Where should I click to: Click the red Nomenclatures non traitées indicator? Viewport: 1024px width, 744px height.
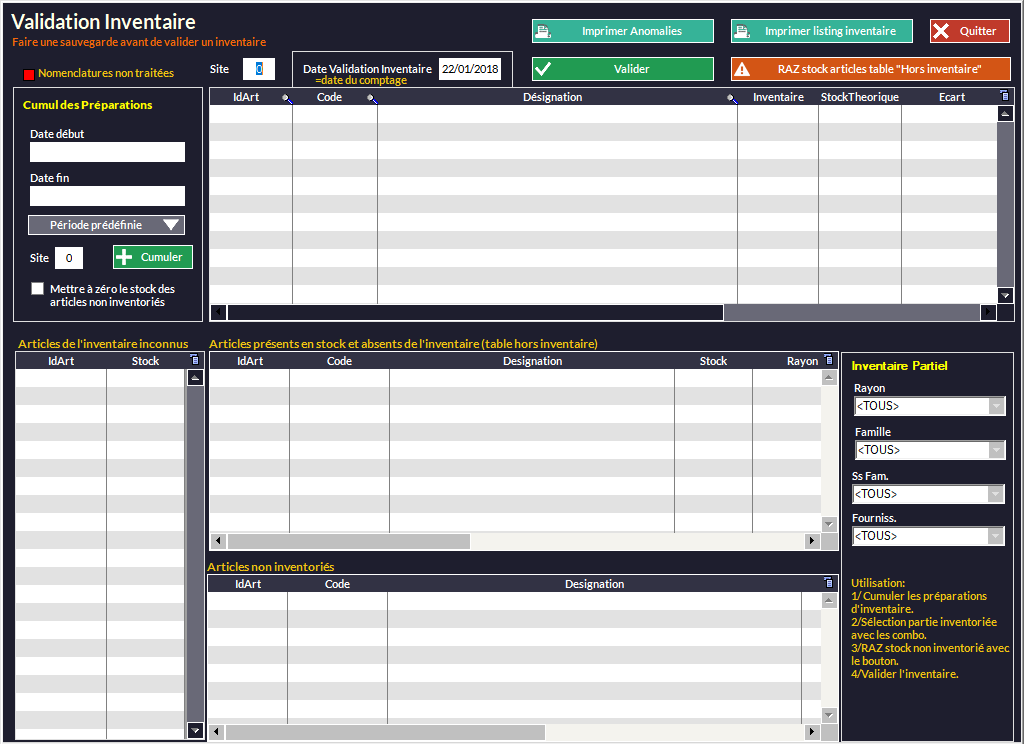tap(29, 74)
